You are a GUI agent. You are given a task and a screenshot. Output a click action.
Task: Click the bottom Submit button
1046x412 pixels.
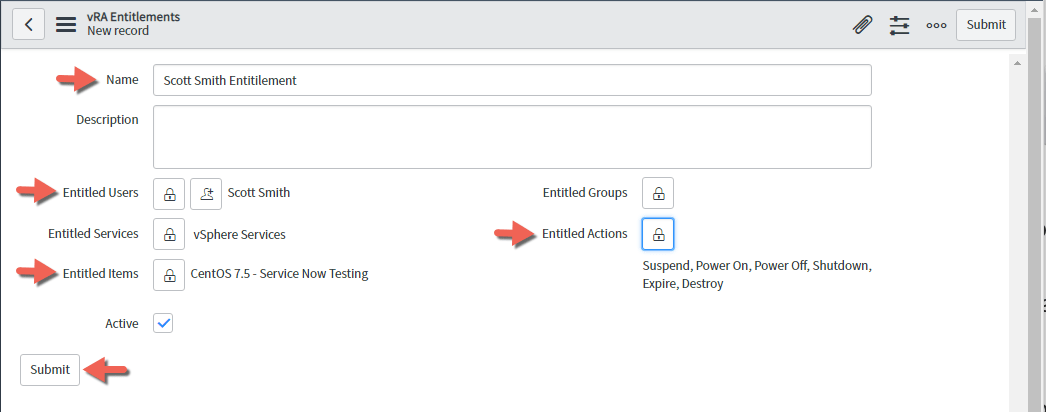(50, 370)
